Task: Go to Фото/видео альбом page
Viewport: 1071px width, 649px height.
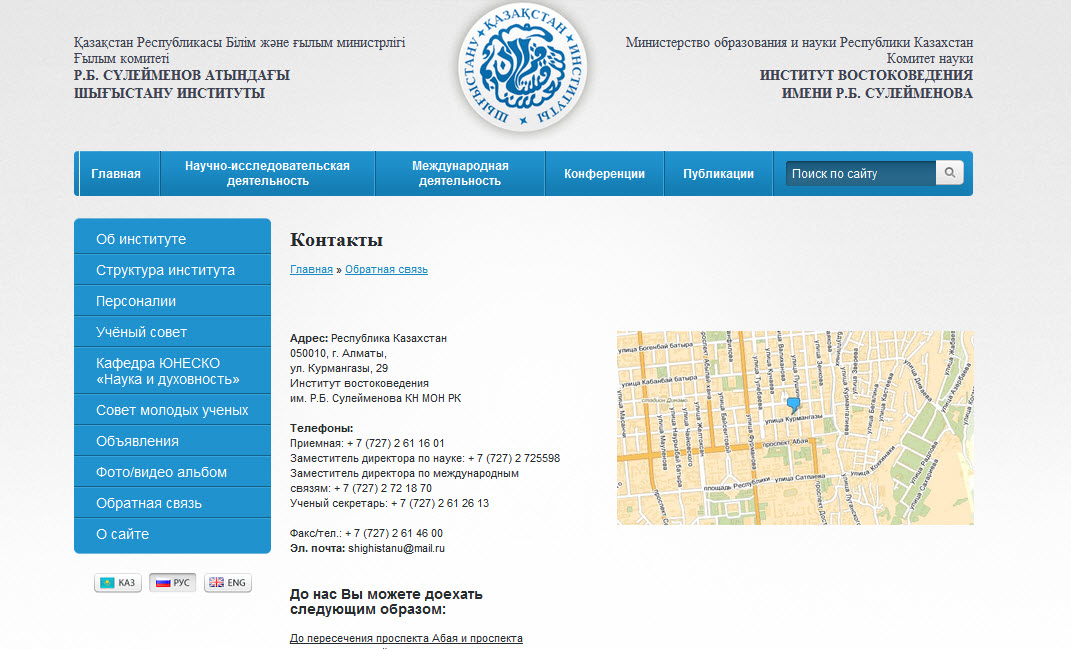Action: pyautogui.click(x=161, y=472)
